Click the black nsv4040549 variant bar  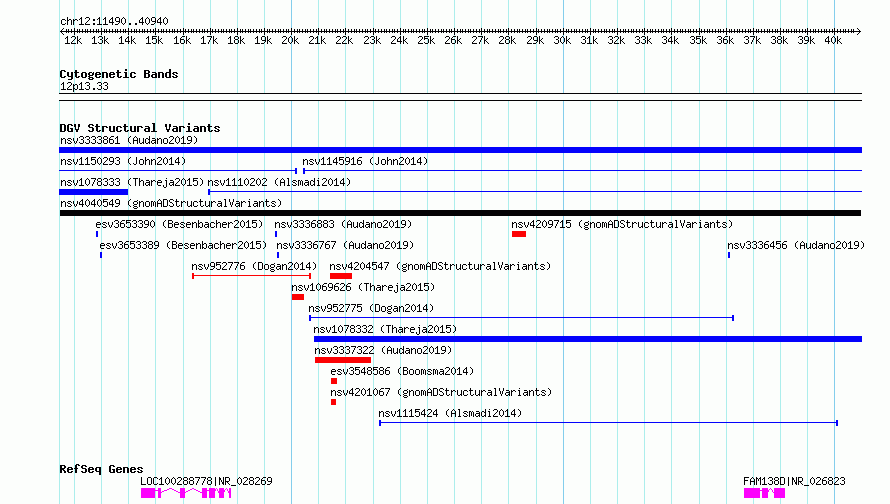[460, 213]
